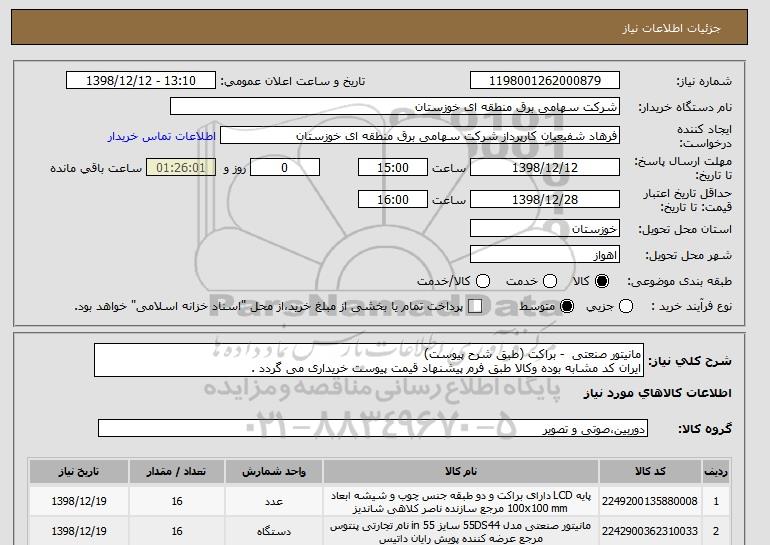The width and height of the screenshot is (770, 545).
Task: Click the تاریخ نیاز column header
Action: click(x=79, y=471)
